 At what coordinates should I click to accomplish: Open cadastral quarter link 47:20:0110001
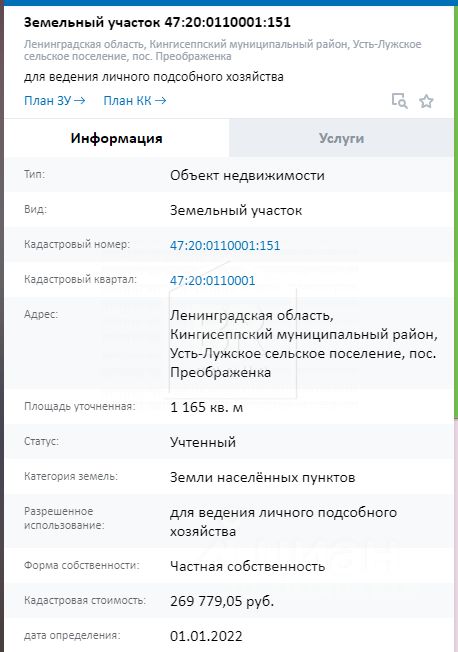coord(213,280)
